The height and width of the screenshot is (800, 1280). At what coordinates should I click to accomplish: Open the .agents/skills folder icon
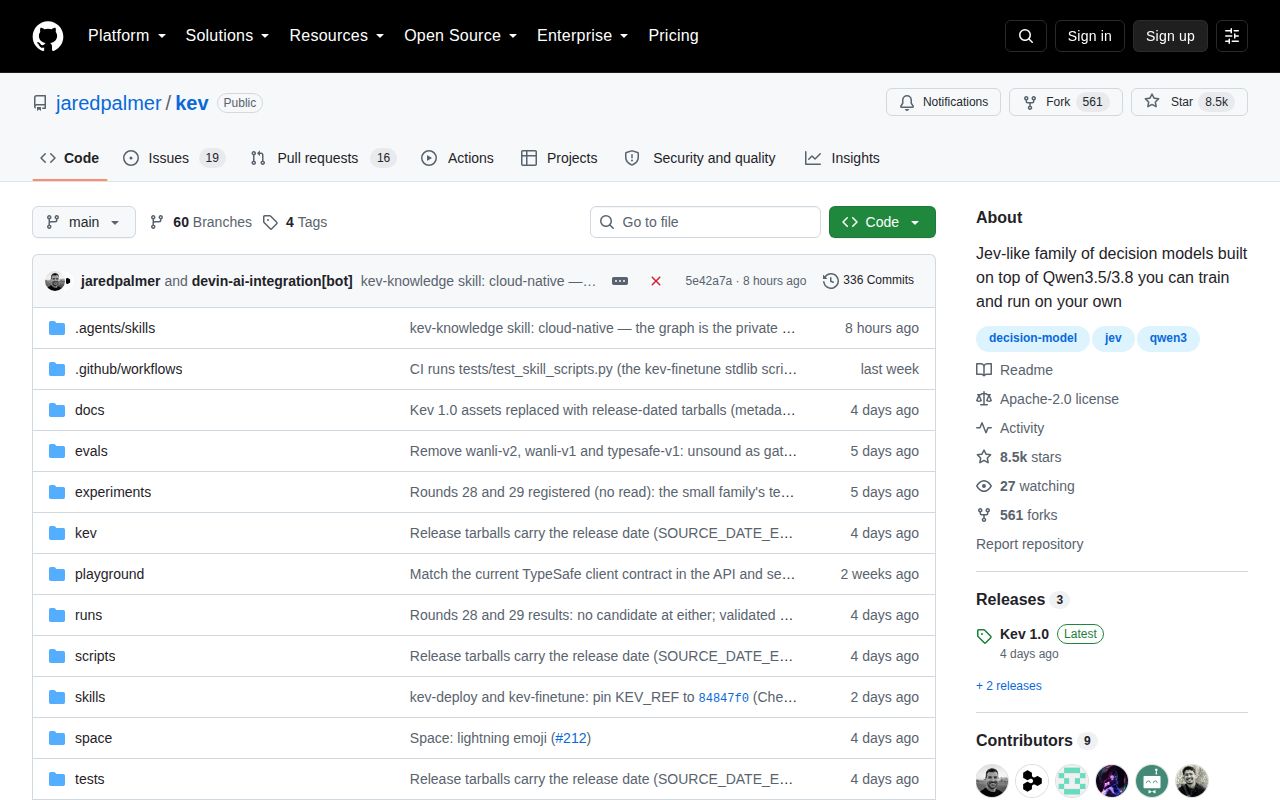pyautogui.click(x=57, y=328)
